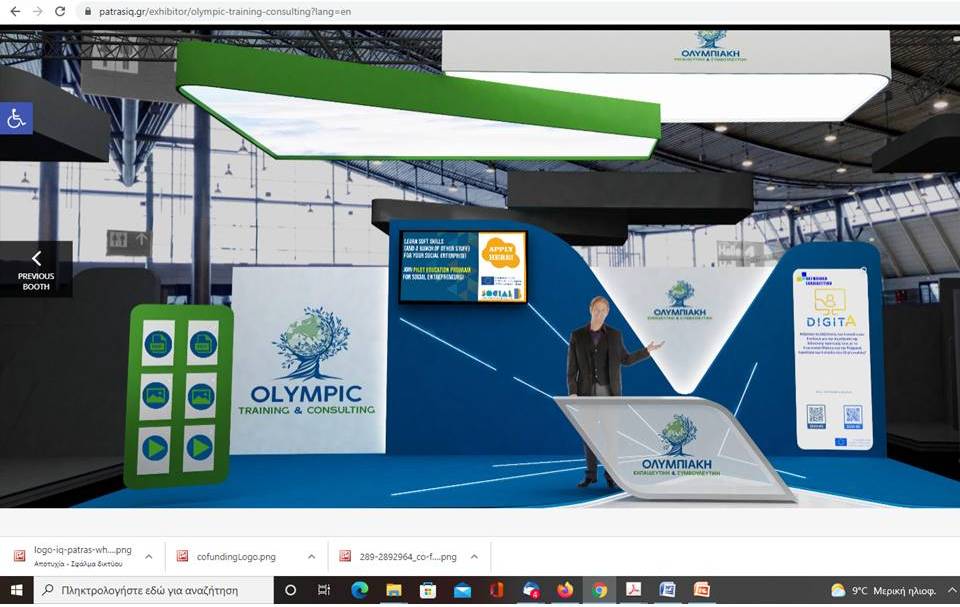Play the bottom-right video icon
Image resolution: width=960 pixels, height=607 pixels.
coord(199,448)
